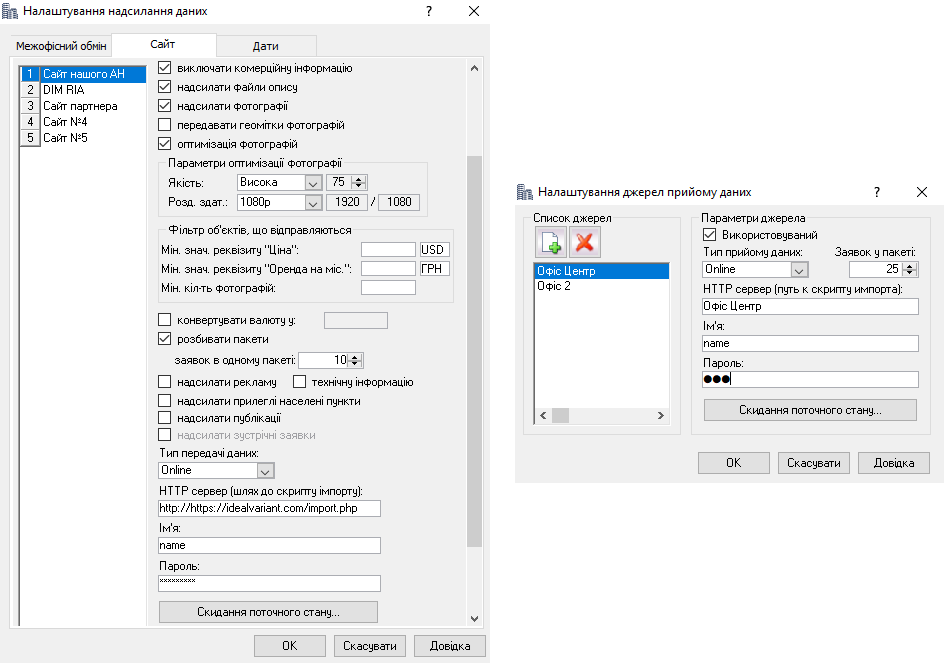The height and width of the screenshot is (664, 945).
Task: Toggle 'надсилати фотографії' checkbox
Action: 165,106
